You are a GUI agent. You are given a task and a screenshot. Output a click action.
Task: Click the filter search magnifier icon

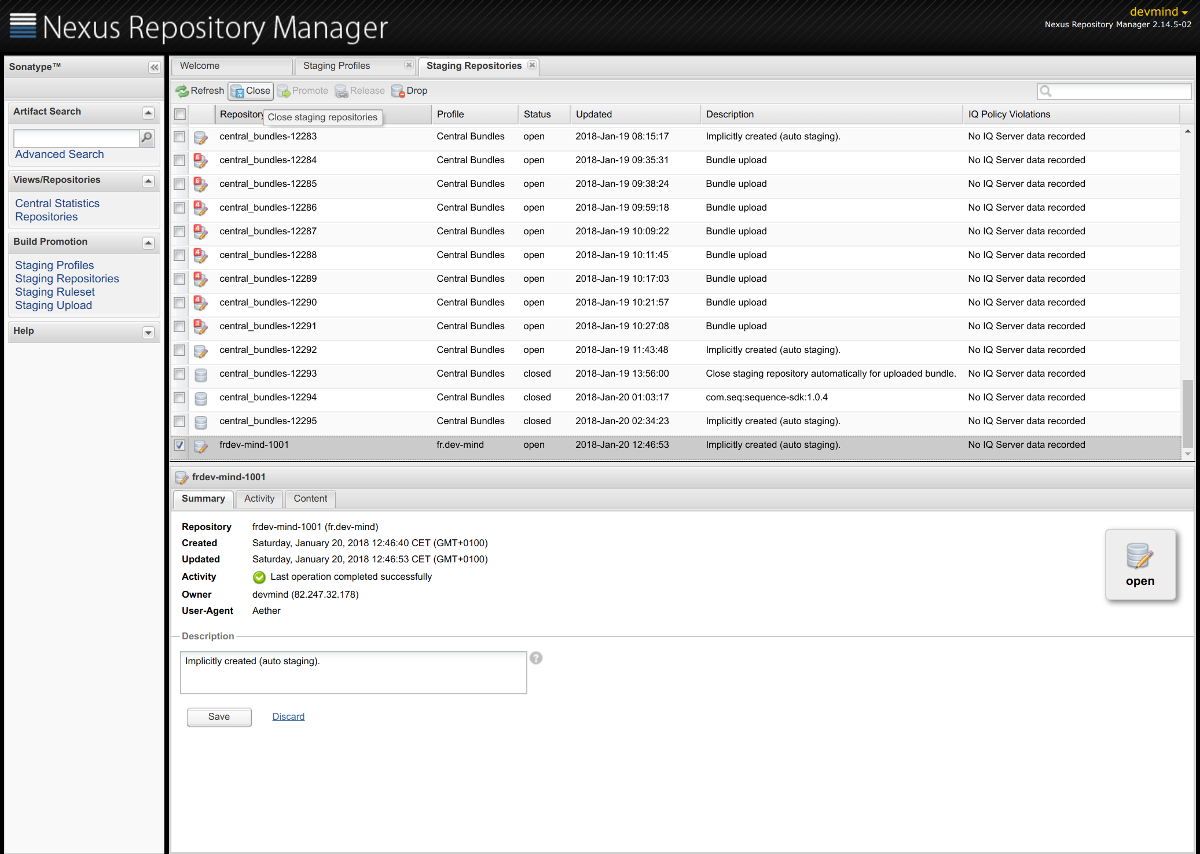(x=1046, y=91)
